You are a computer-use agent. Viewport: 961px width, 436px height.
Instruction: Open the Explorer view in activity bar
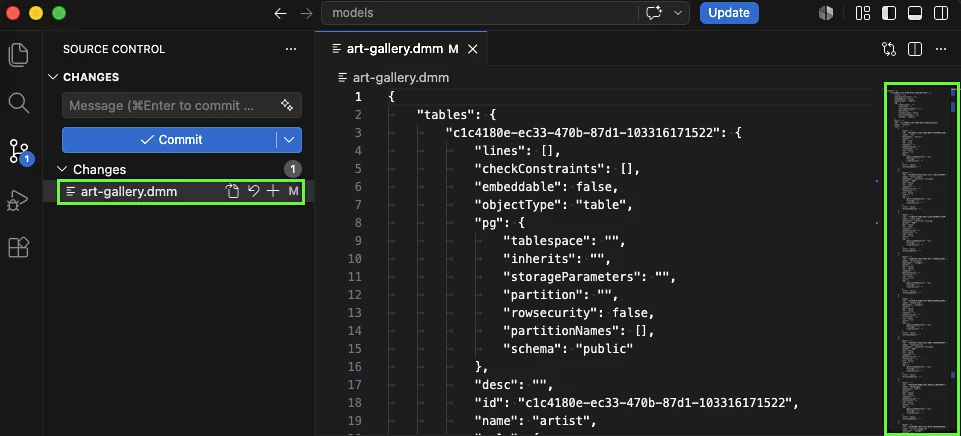18,55
